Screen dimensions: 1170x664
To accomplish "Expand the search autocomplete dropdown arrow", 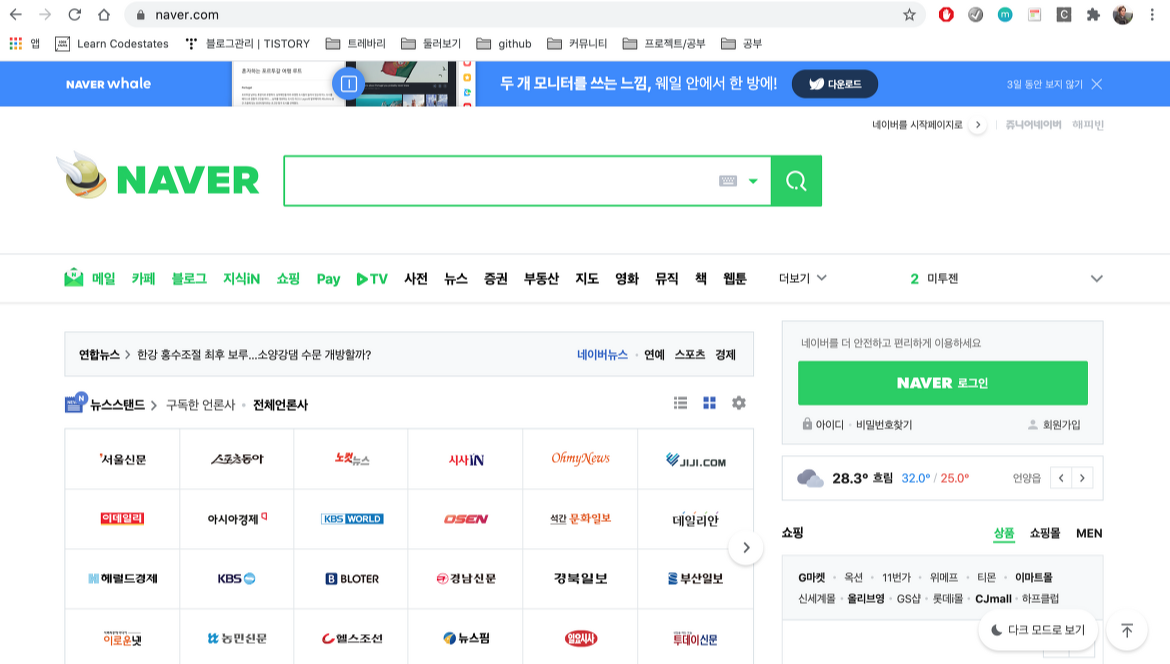I will click(753, 181).
